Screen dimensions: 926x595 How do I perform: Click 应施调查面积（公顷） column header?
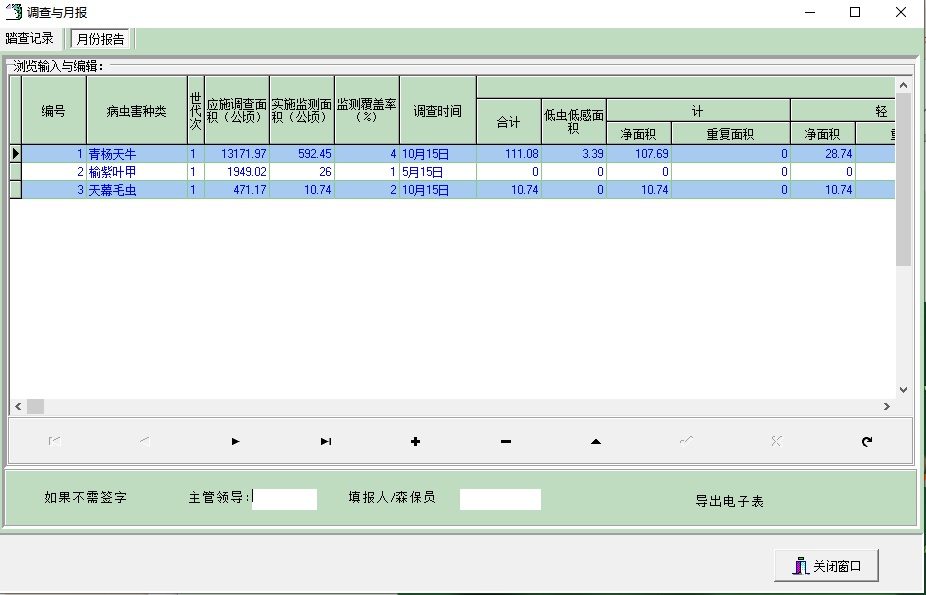click(236, 110)
